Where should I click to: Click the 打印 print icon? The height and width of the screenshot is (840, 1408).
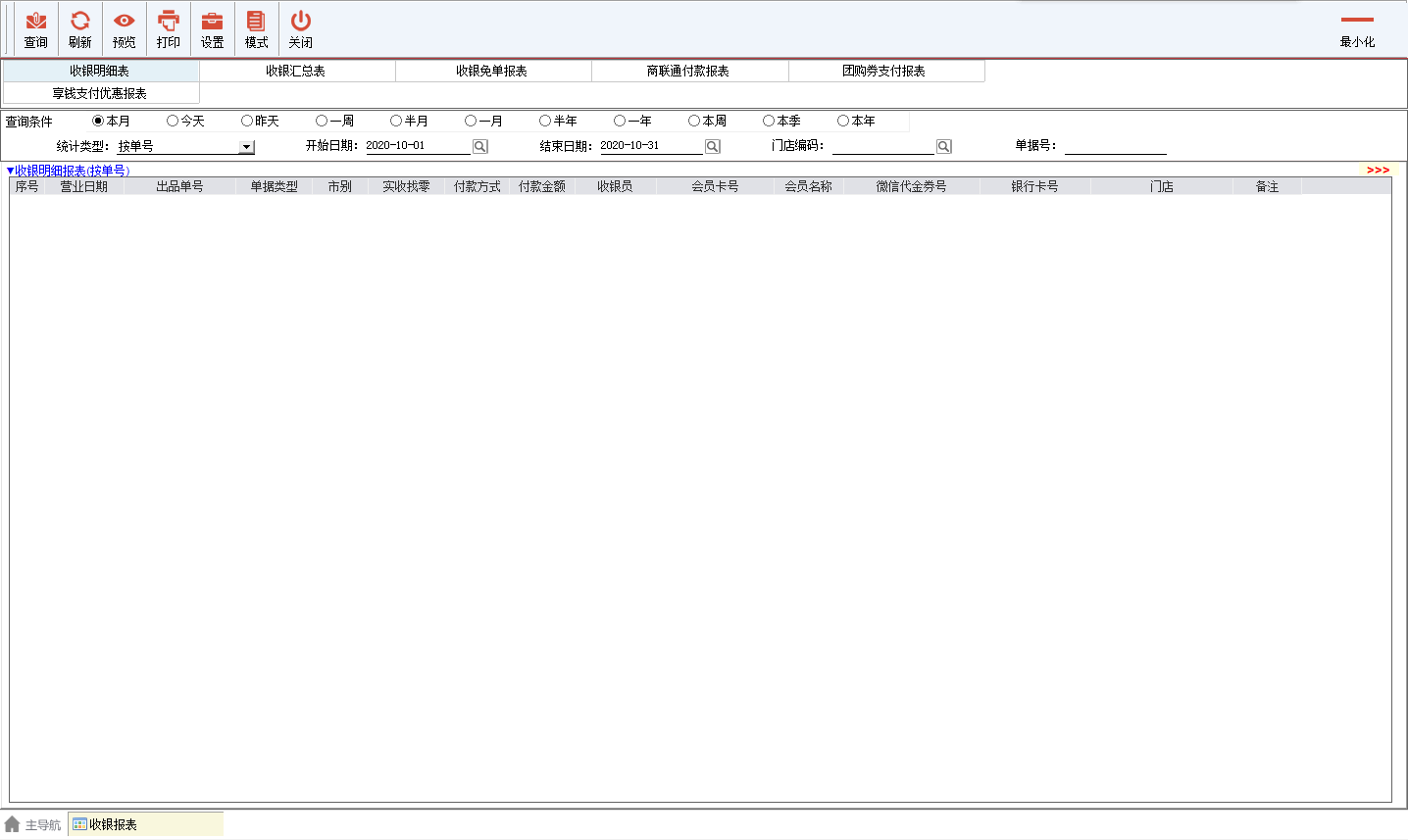tap(169, 21)
